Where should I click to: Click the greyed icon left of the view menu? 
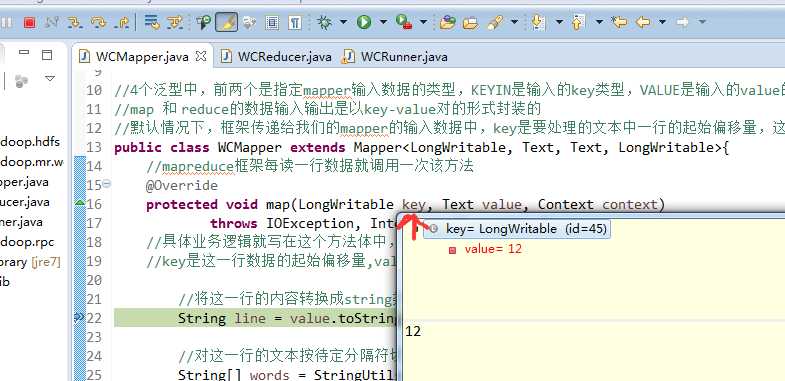pyautogui.click(x=22, y=81)
